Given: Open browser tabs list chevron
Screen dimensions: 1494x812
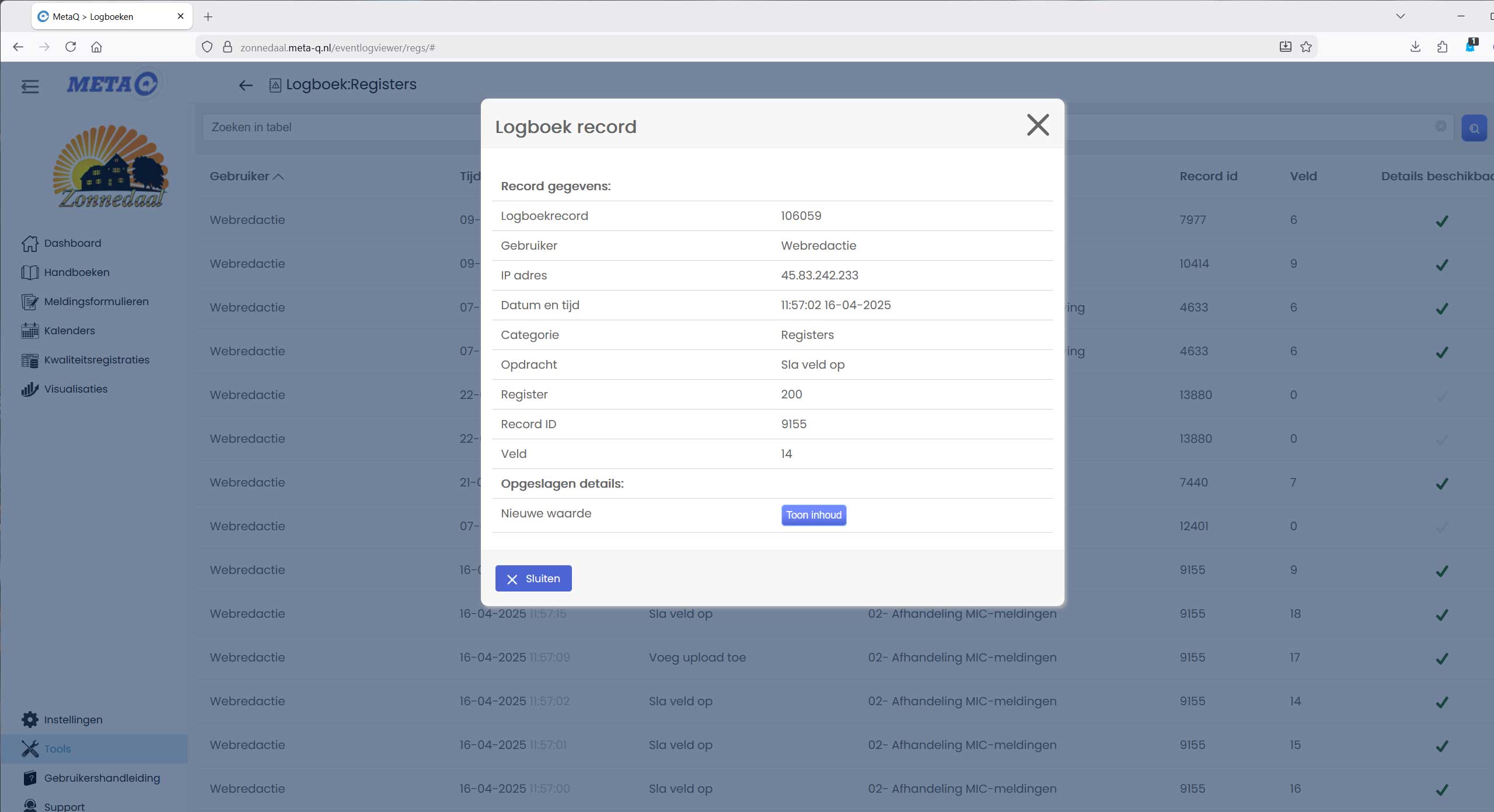Looking at the screenshot, I should (1400, 16).
